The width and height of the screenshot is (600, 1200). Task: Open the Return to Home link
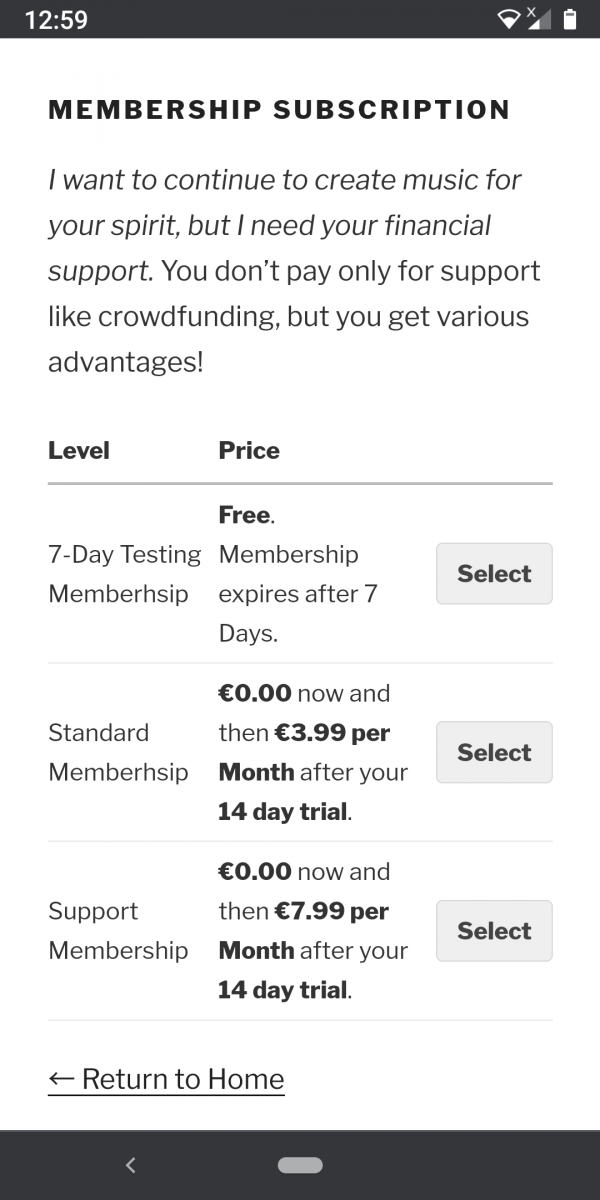[x=166, y=1079]
